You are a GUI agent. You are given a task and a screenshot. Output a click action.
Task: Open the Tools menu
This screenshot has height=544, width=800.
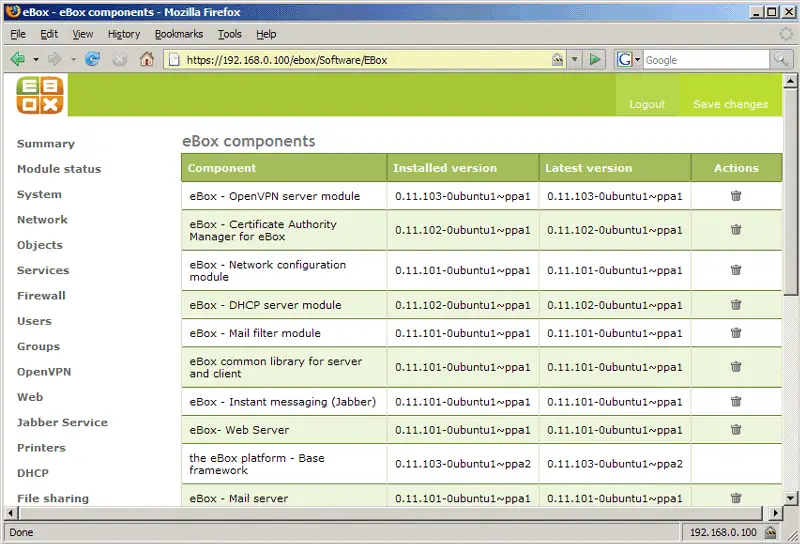(229, 34)
